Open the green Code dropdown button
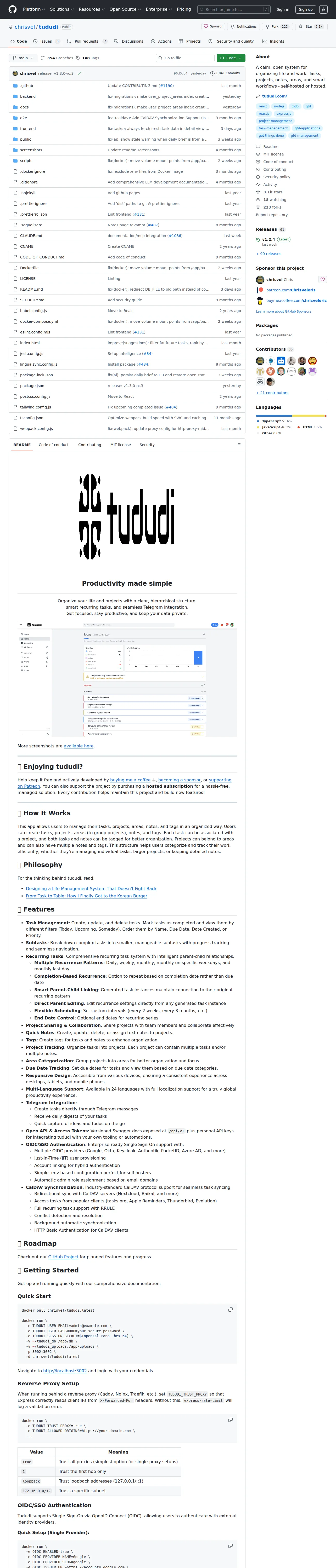The height and width of the screenshot is (1568, 336). pos(231,58)
